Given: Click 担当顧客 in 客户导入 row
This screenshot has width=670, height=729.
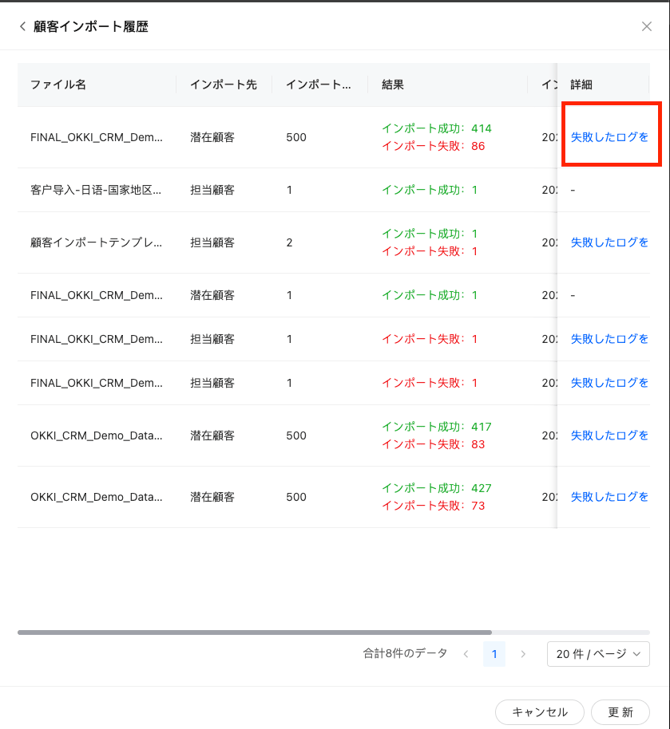Looking at the screenshot, I should pyautogui.click(x=212, y=190).
